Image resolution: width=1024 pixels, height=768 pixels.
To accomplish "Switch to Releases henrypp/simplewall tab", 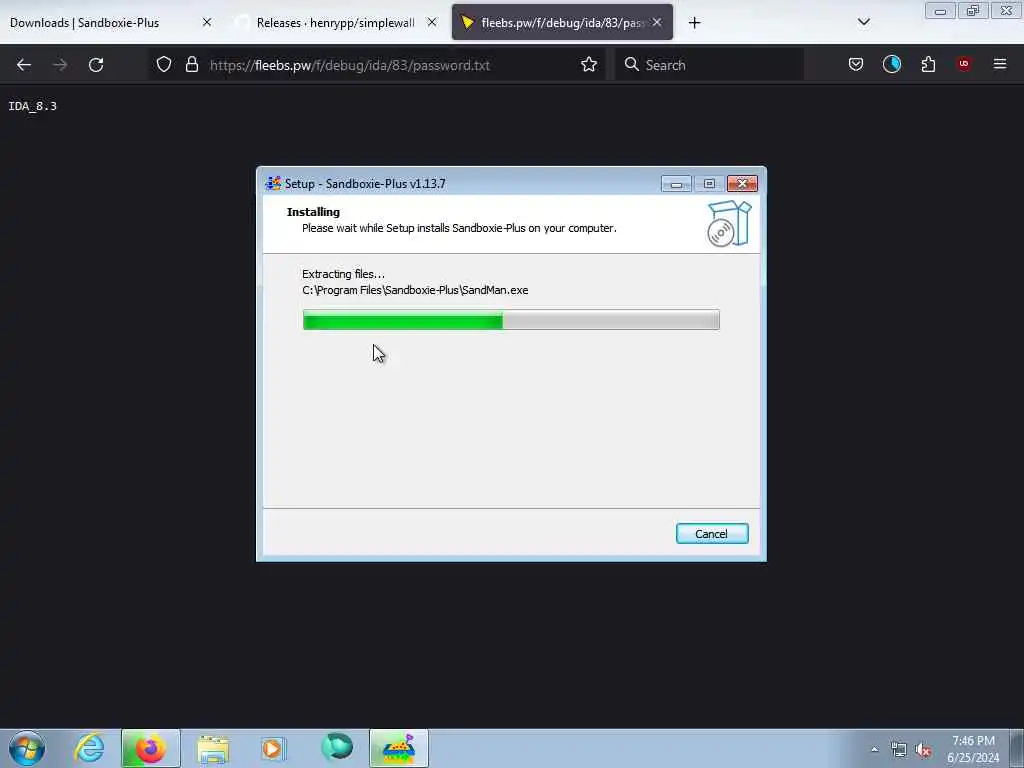I will tap(336, 22).
